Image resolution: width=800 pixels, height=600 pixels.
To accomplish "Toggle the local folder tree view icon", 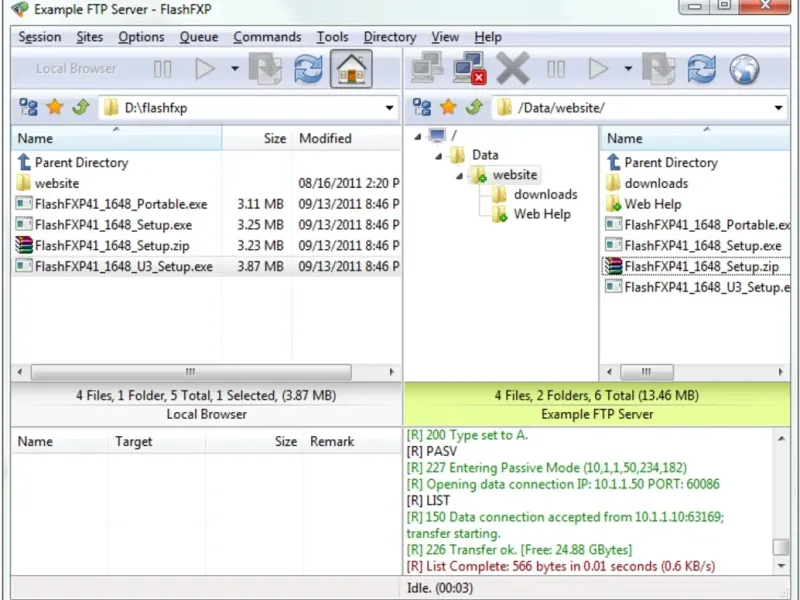I will 29,108.
